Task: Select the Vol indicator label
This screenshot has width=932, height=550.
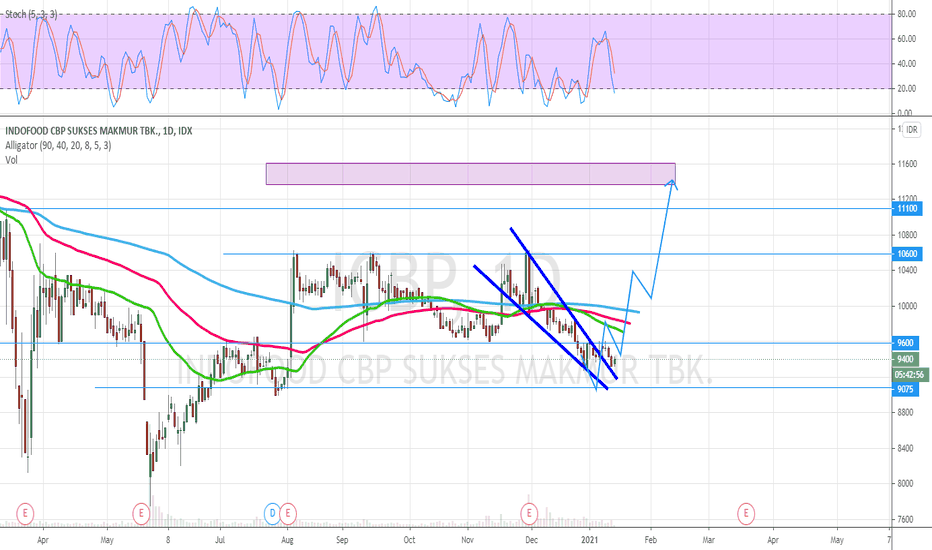Action: [x=11, y=160]
